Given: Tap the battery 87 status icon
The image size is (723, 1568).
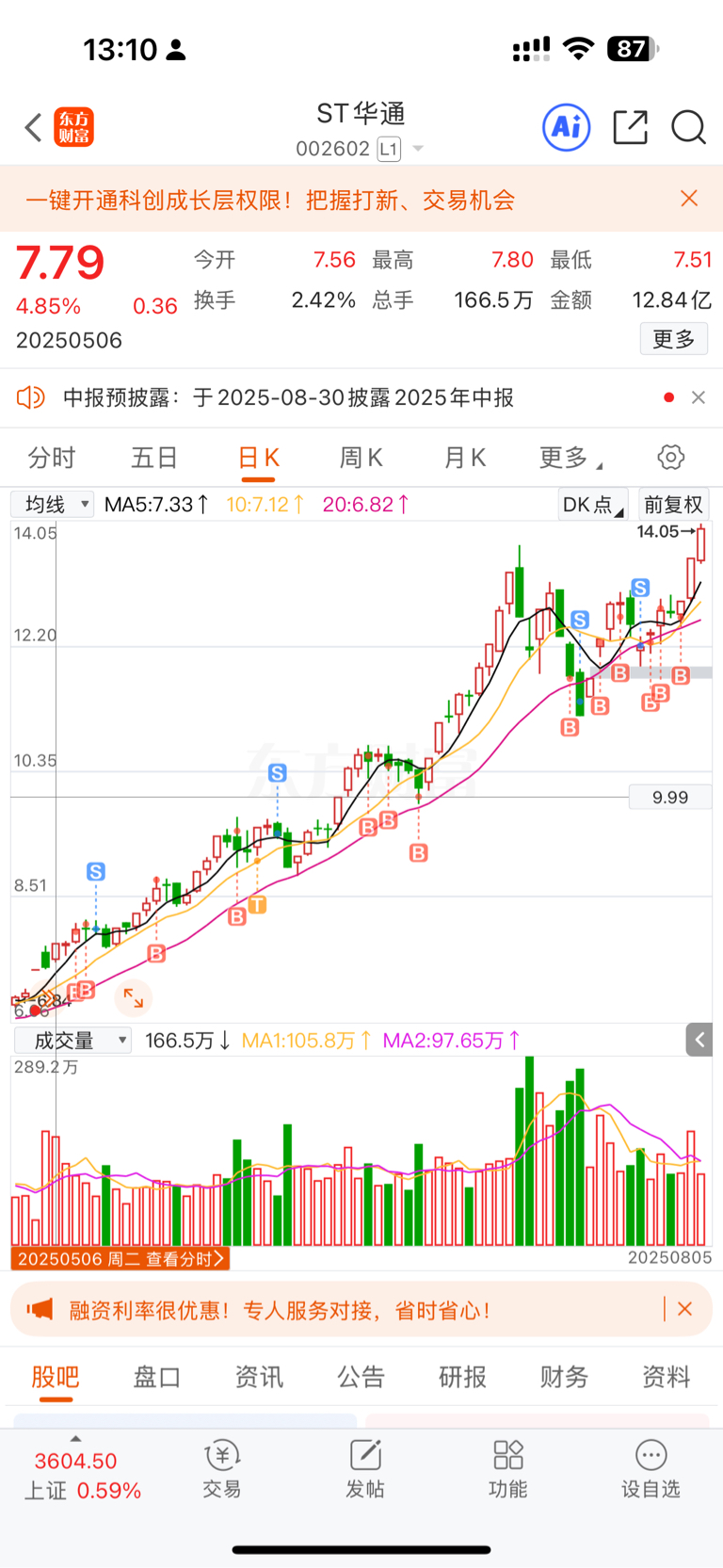Looking at the screenshot, I should click(634, 49).
